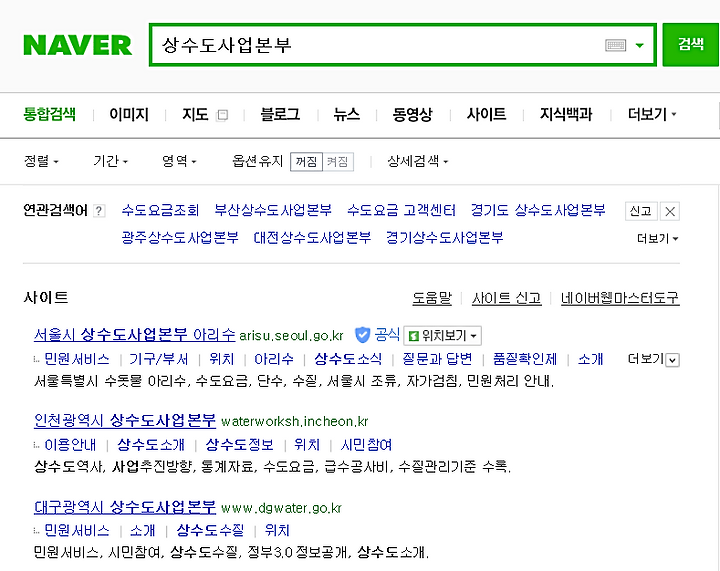Open the 정렬 sort dropdown
Viewport: 720px width, 571px height.
point(41,161)
